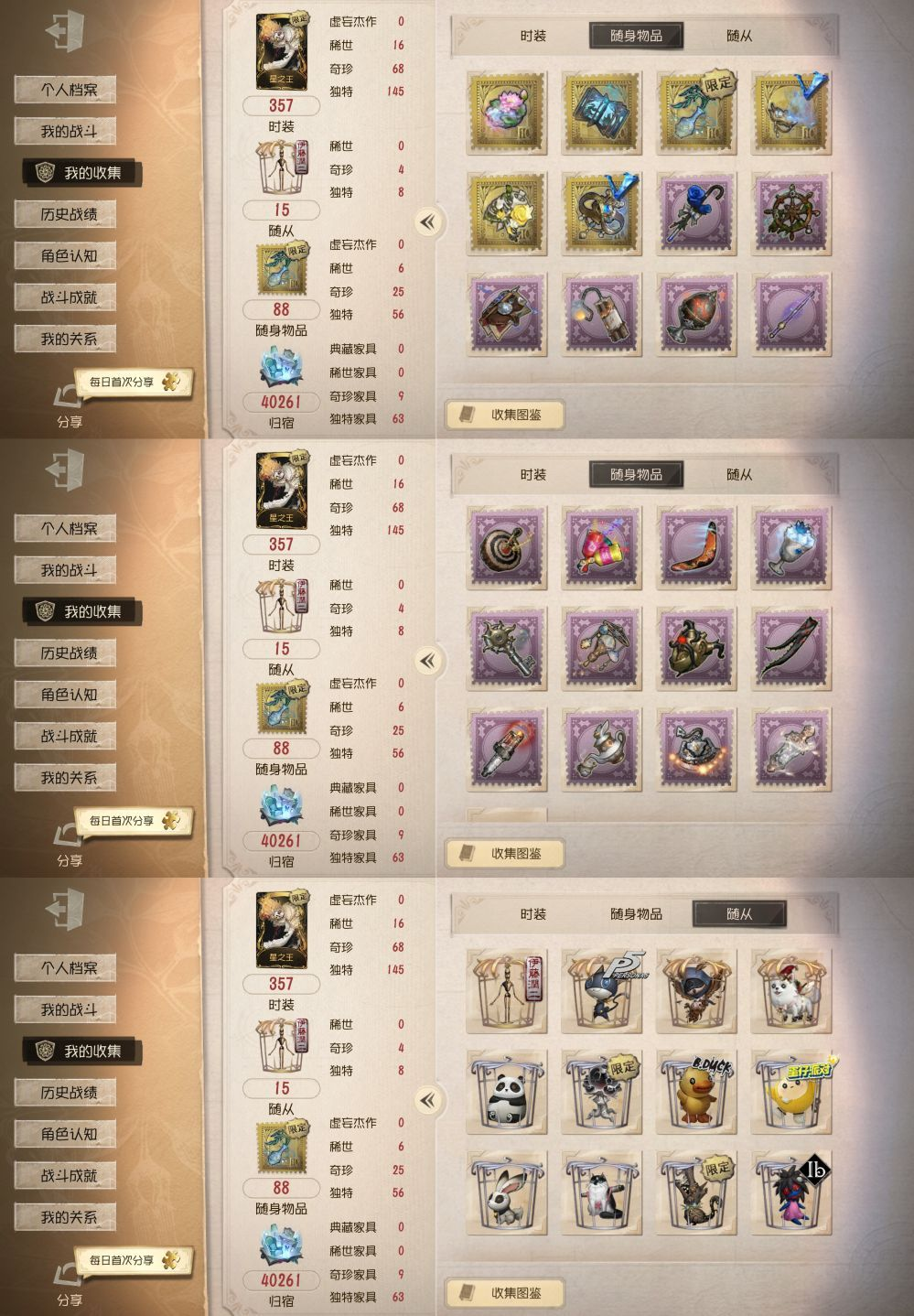Switch to 时装 tab above pet grid
Screen dimensions: 914x1316
pyautogui.click(x=533, y=913)
